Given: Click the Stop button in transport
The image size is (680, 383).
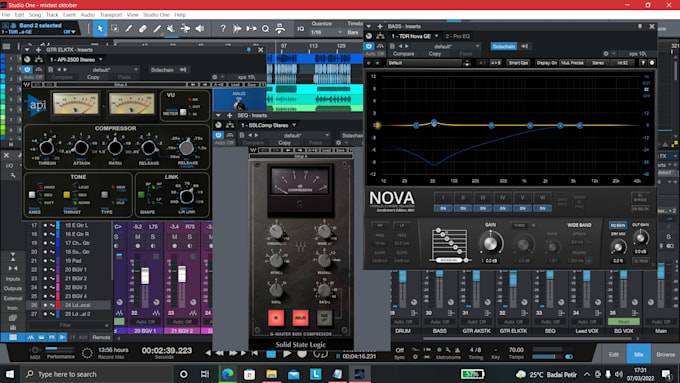Looking at the screenshot, I should [x=271, y=354].
